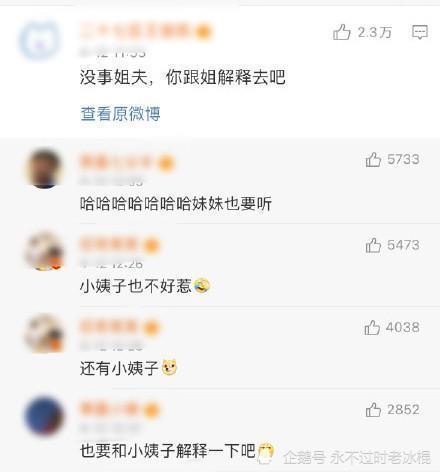440x472 pixels.
Task: Open the top commenter's blurred username
Action: pyautogui.click(x=145, y=31)
